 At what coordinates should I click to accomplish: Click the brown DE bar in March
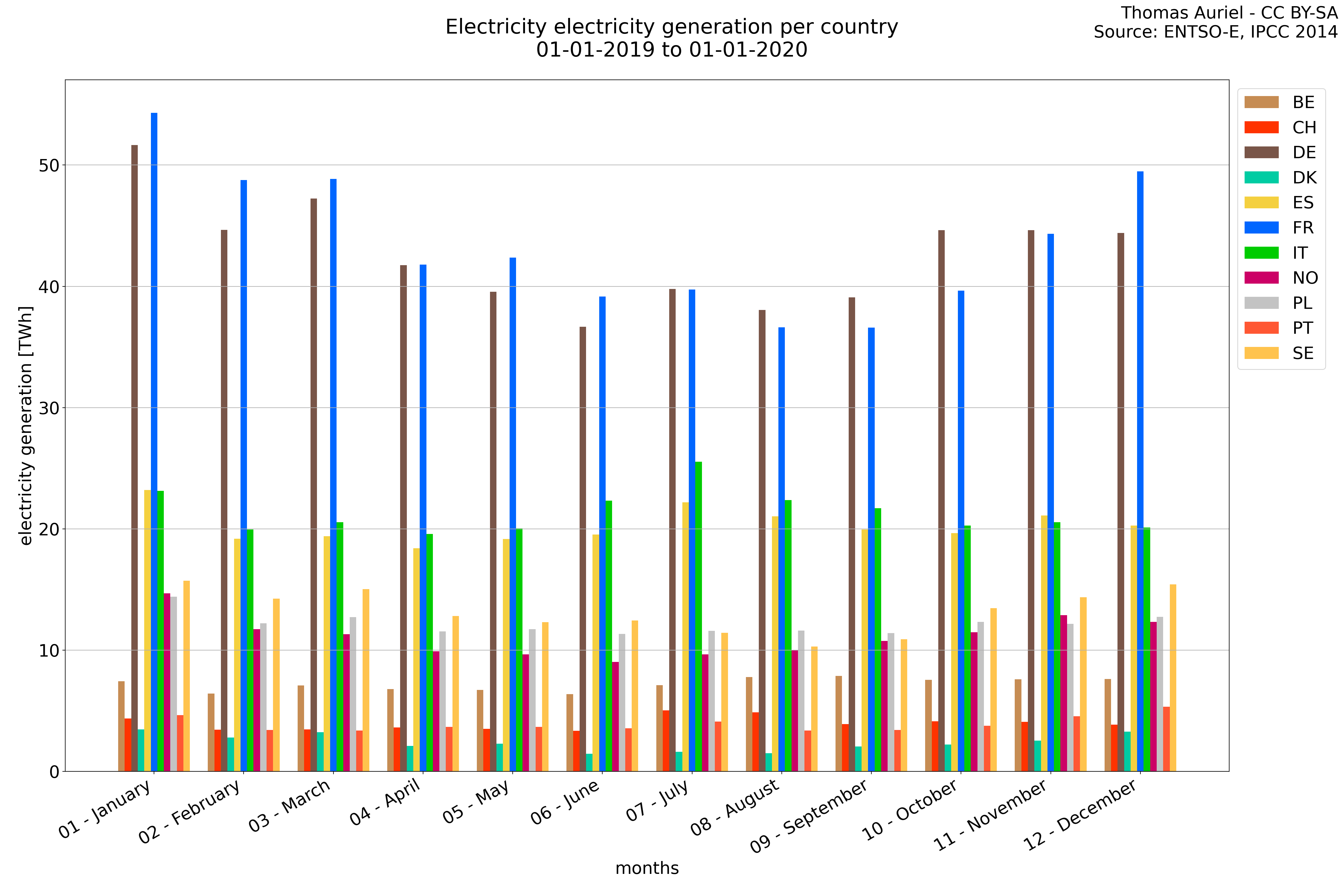click(314, 486)
